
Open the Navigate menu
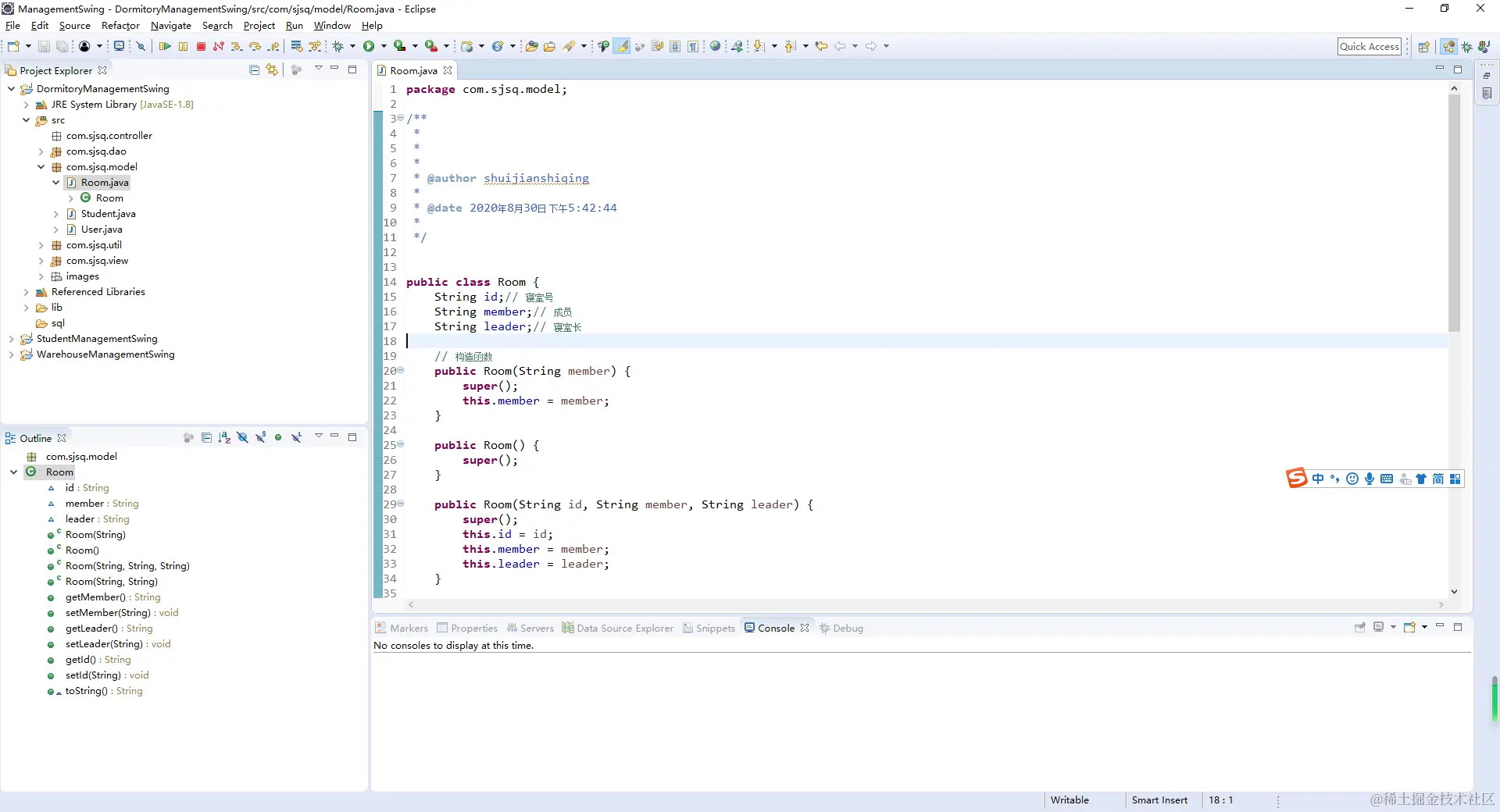pos(171,26)
